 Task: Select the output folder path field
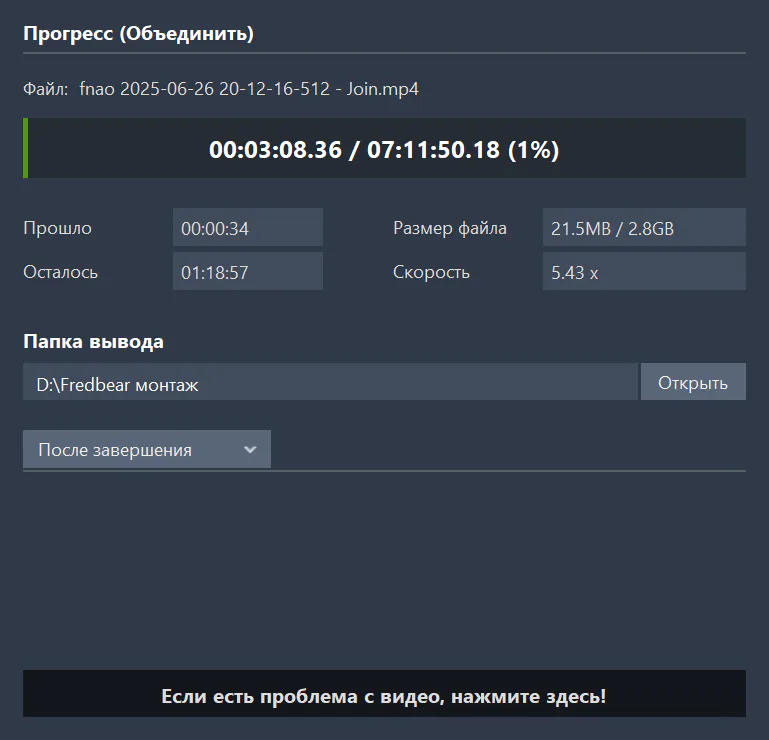330,382
